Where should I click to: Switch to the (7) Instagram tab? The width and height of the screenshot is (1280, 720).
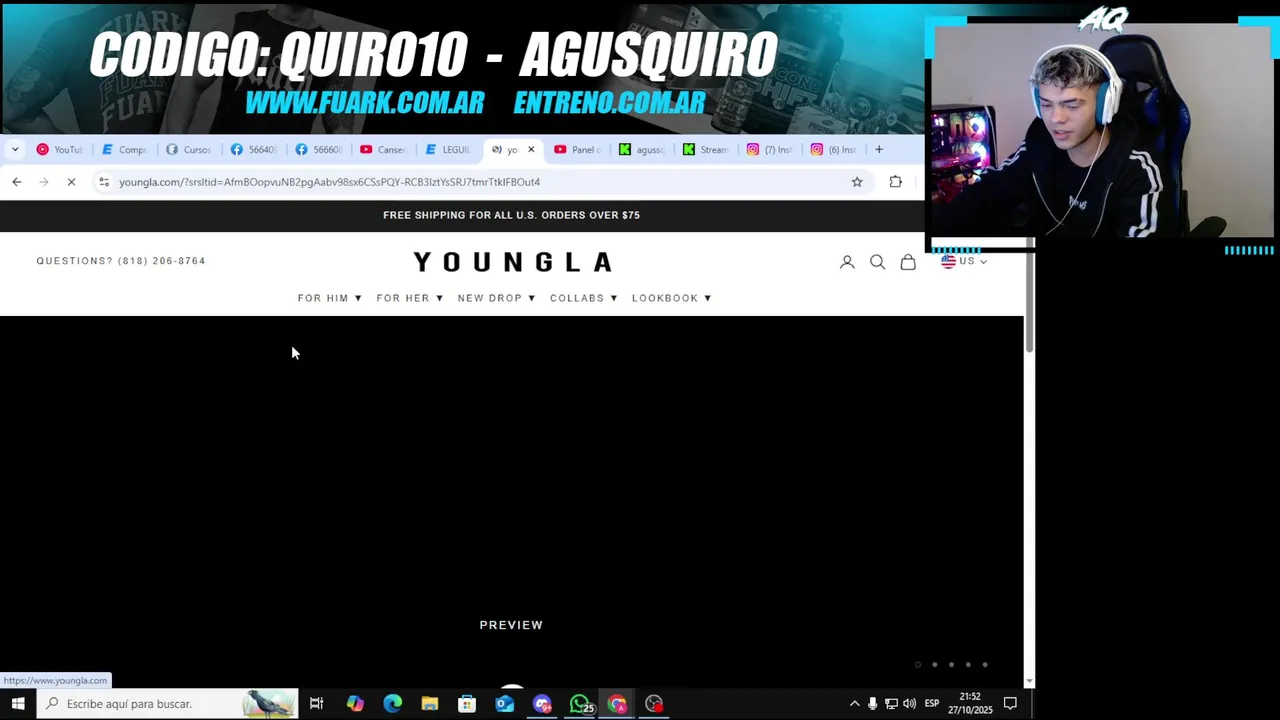click(x=770, y=150)
